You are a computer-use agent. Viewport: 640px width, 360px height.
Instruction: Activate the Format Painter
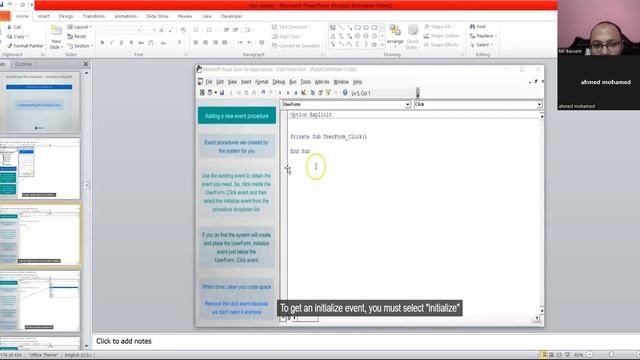24,46
